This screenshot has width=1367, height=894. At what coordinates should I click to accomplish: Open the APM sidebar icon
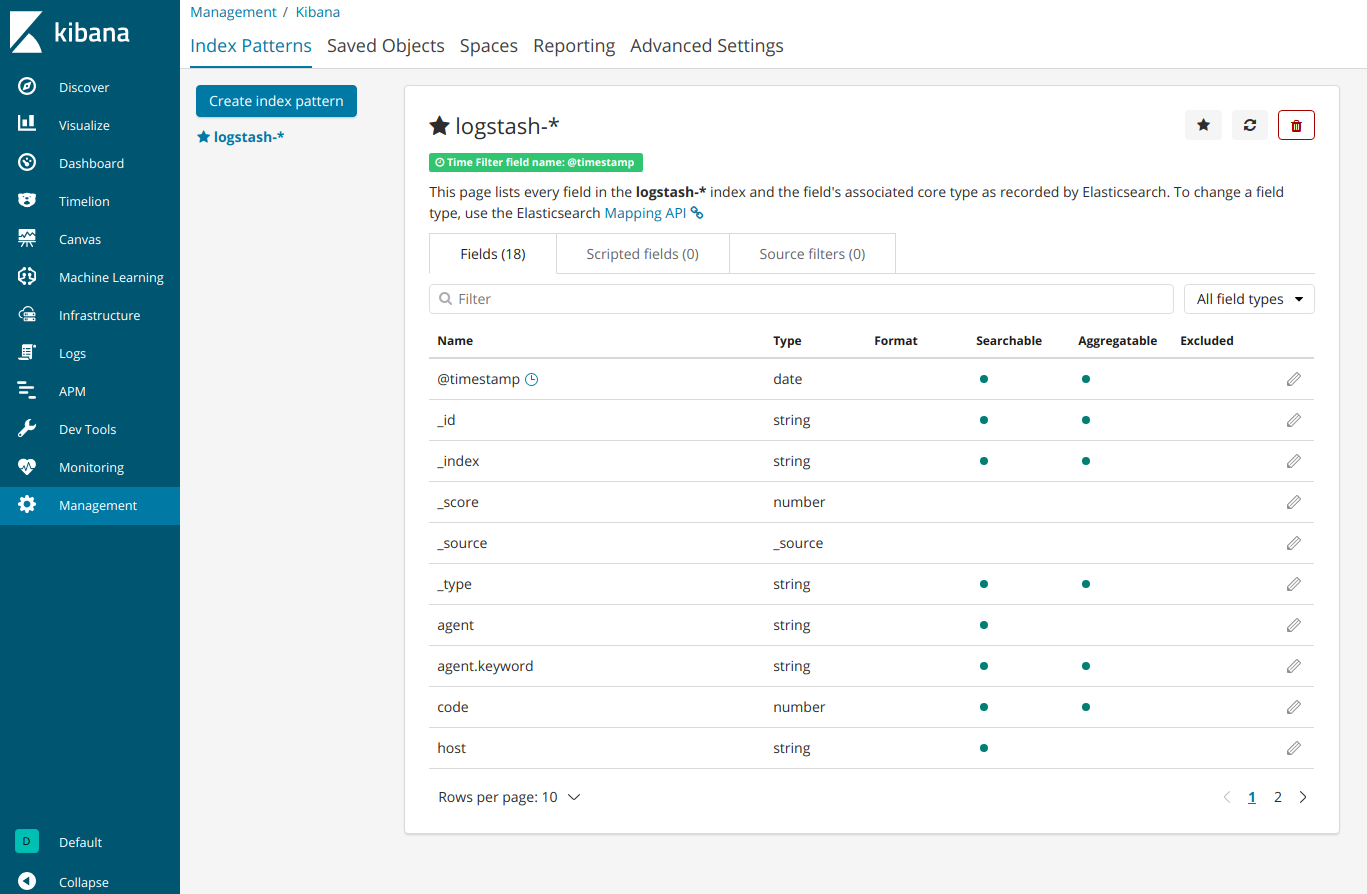28,390
